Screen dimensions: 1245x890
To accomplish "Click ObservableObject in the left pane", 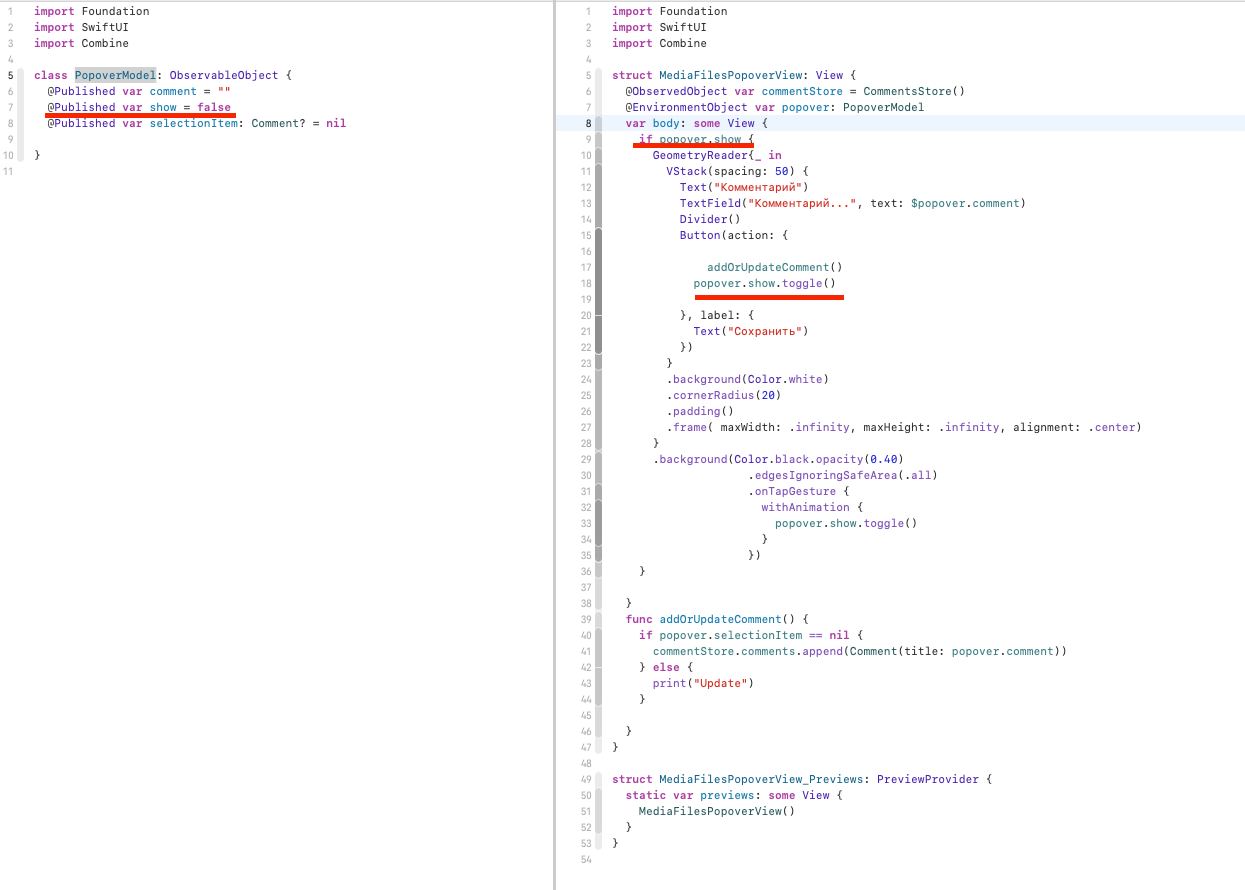I will (223, 75).
